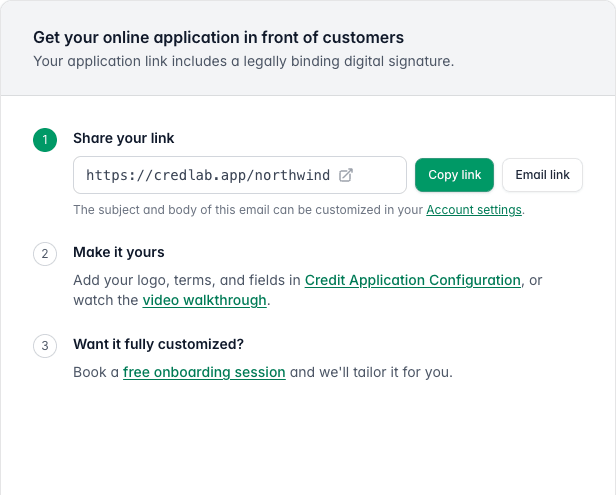The height and width of the screenshot is (495, 616).
Task: Copy the application link
Action: pos(454,175)
